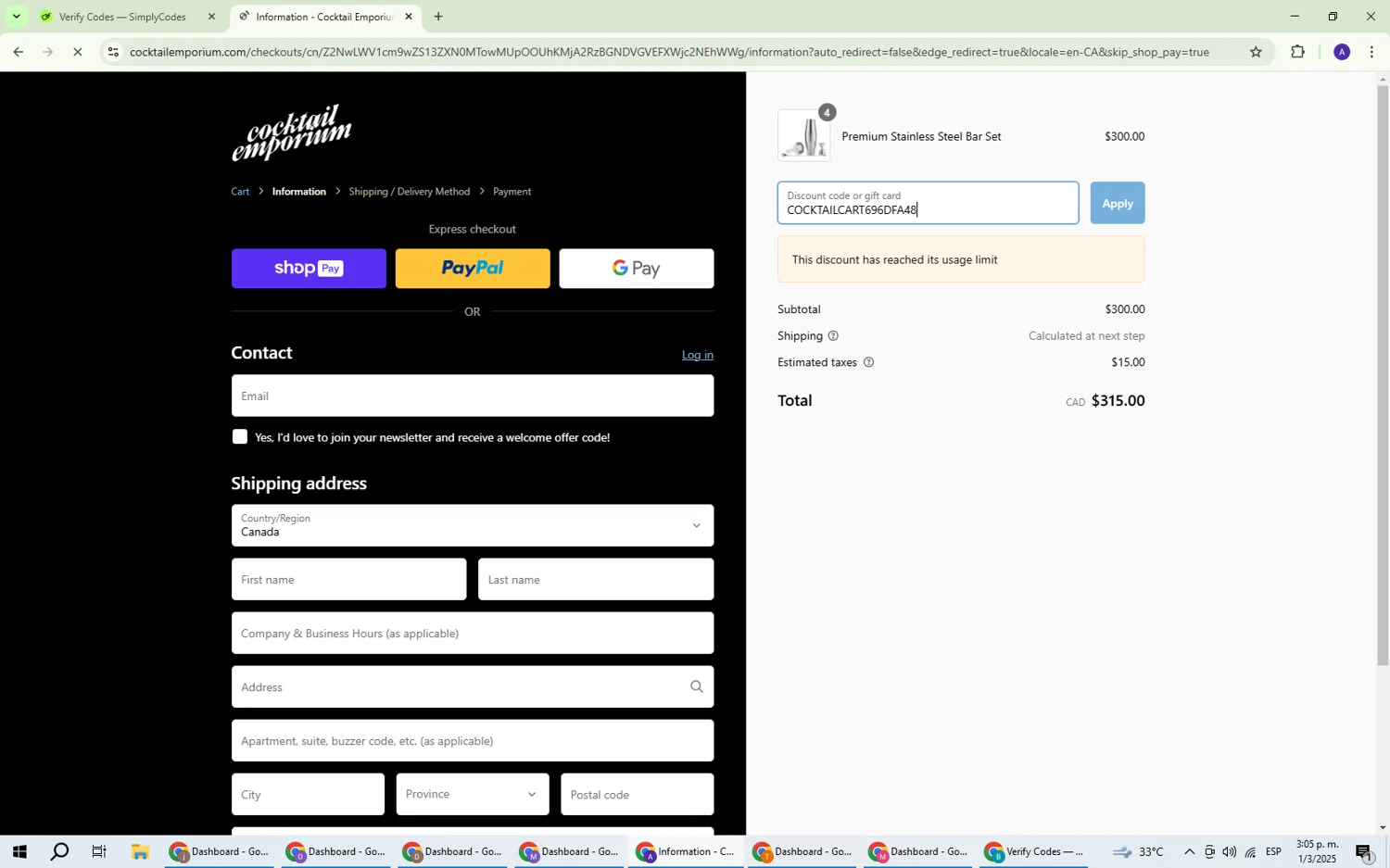This screenshot has width=1390, height=868.
Task: Click the Log in link
Action: [698, 355]
